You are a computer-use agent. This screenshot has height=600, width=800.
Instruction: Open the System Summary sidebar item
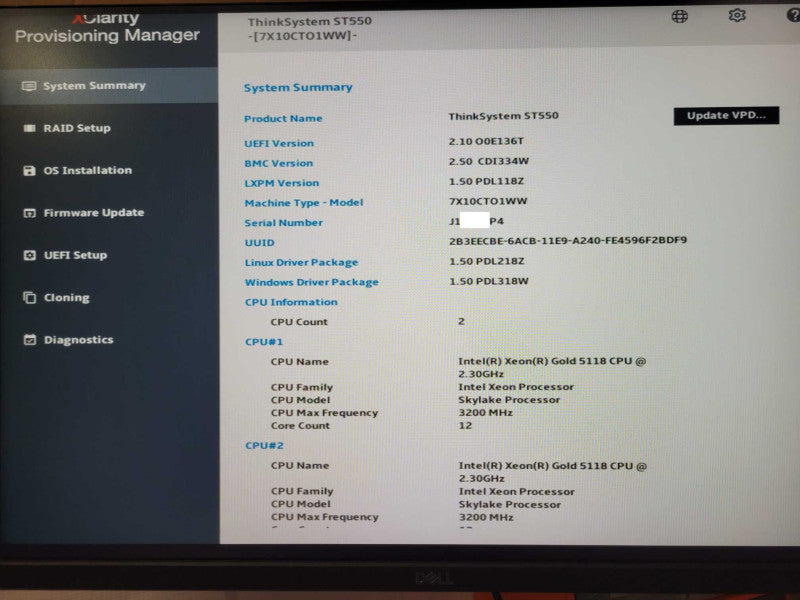click(109, 86)
